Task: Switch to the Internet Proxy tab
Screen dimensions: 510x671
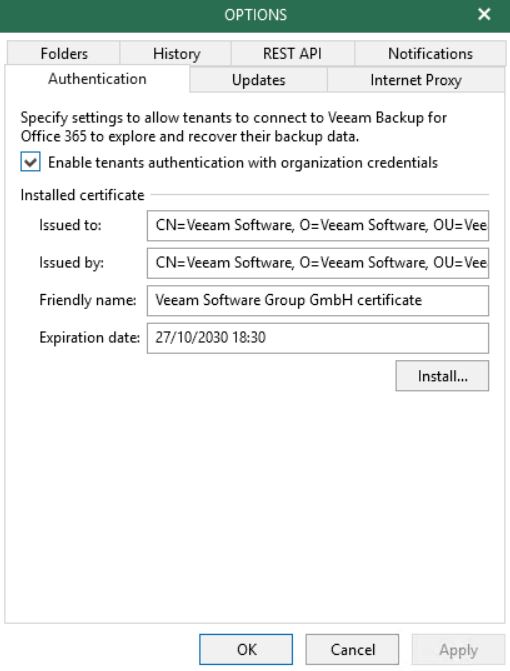Action: click(x=415, y=80)
